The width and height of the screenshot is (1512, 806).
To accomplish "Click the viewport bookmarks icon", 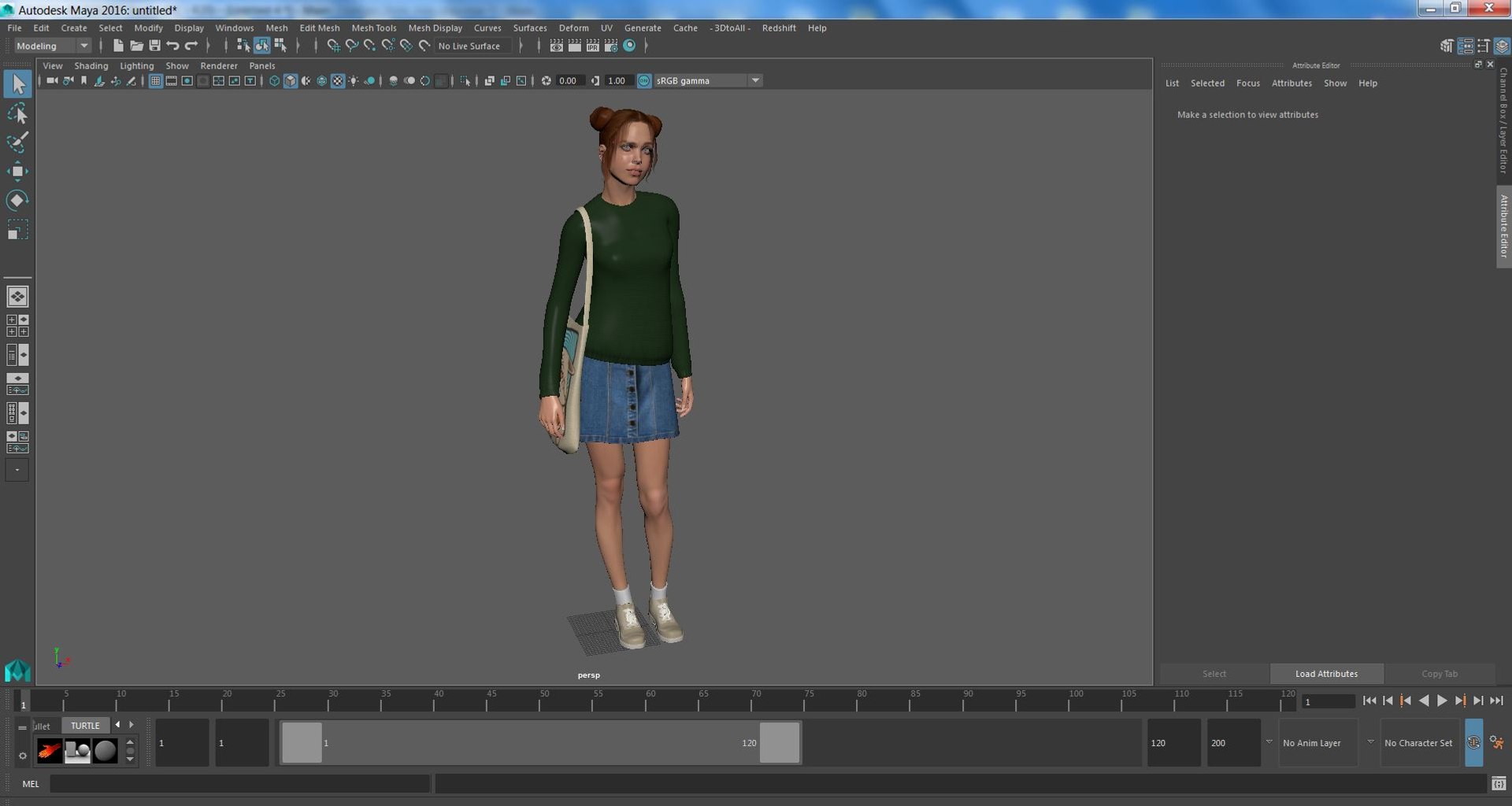I will [x=84, y=80].
